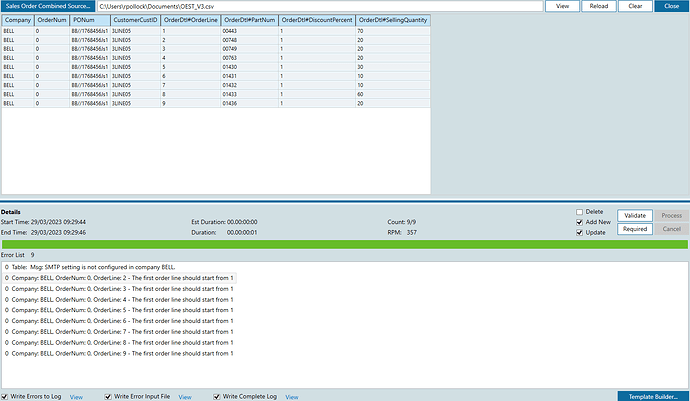The width and height of the screenshot is (690, 401).
Task: Open View link for Write Errors to Log
Action: point(76,397)
